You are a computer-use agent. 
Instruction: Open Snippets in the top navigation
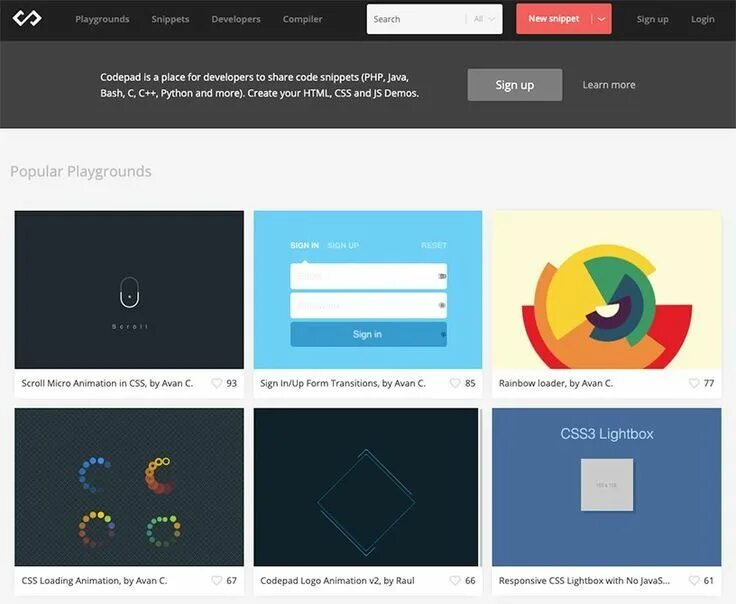point(170,19)
